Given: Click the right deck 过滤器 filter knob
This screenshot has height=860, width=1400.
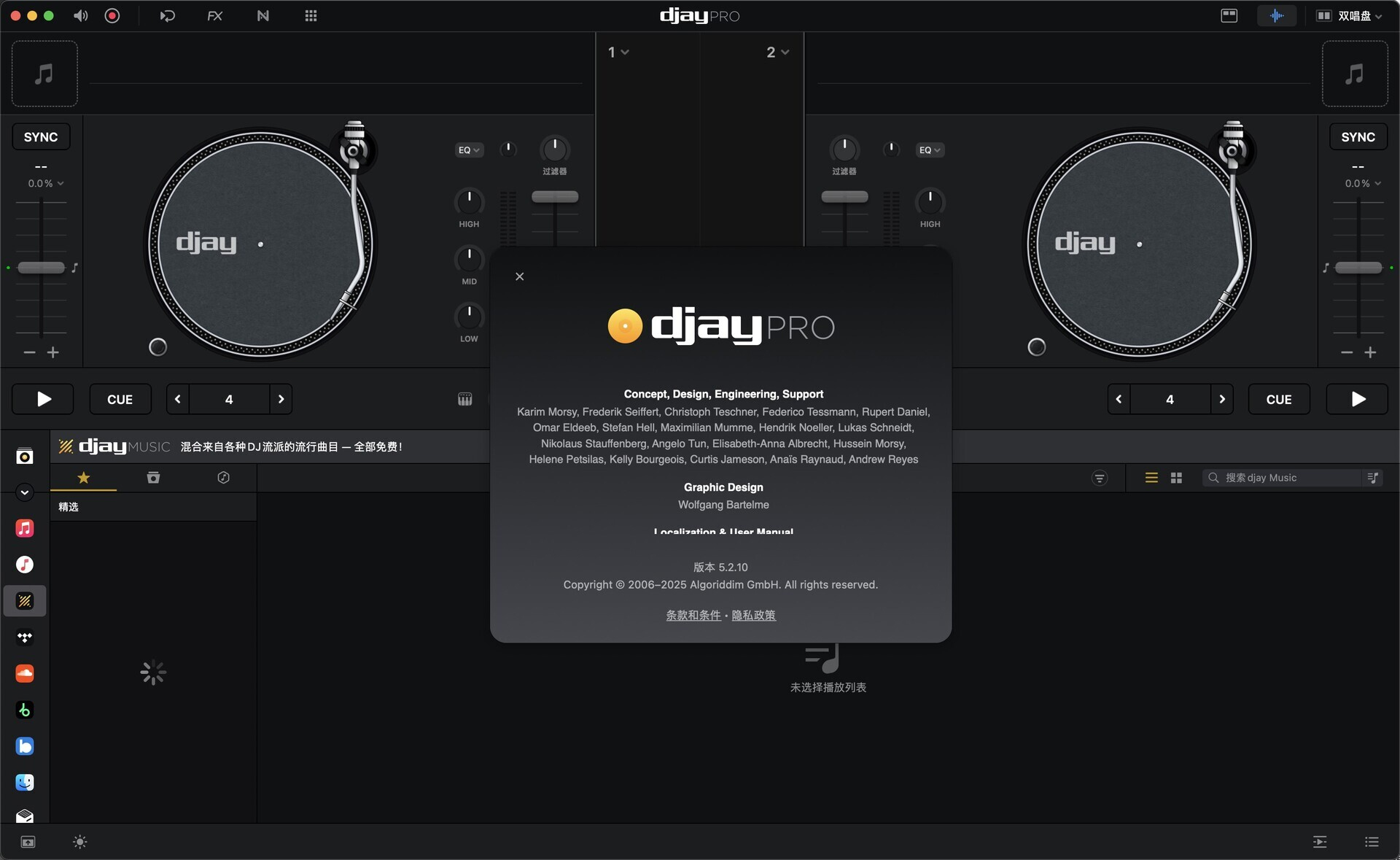Looking at the screenshot, I should pyautogui.click(x=844, y=150).
